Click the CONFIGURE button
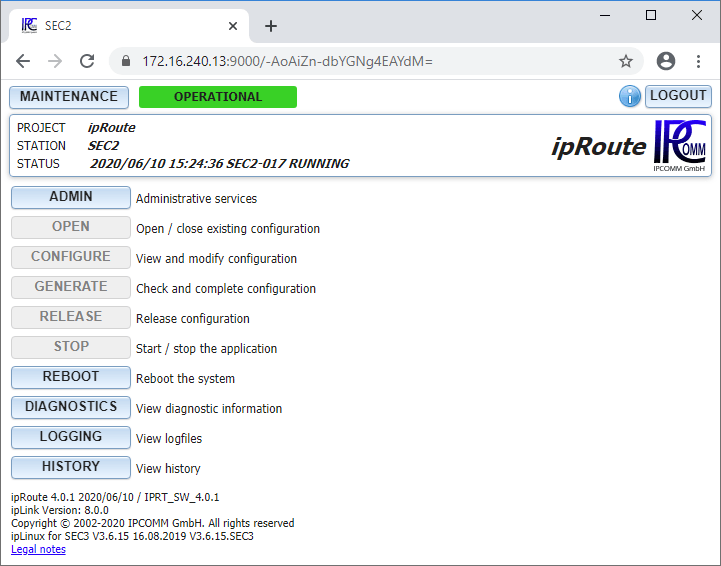The image size is (721, 566). pyautogui.click(x=71, y=257)
